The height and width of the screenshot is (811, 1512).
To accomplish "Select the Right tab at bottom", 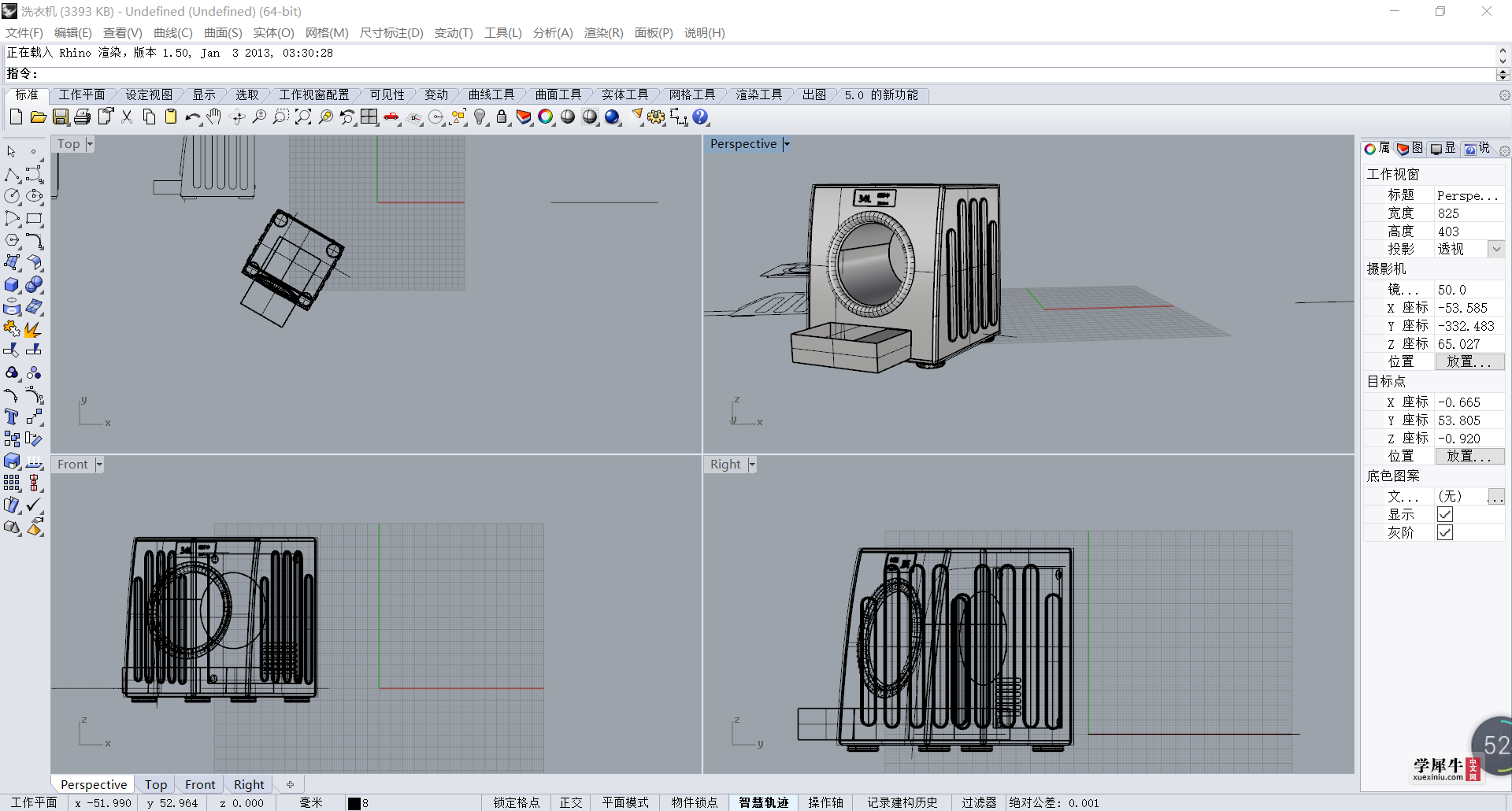I will point(249,784).
